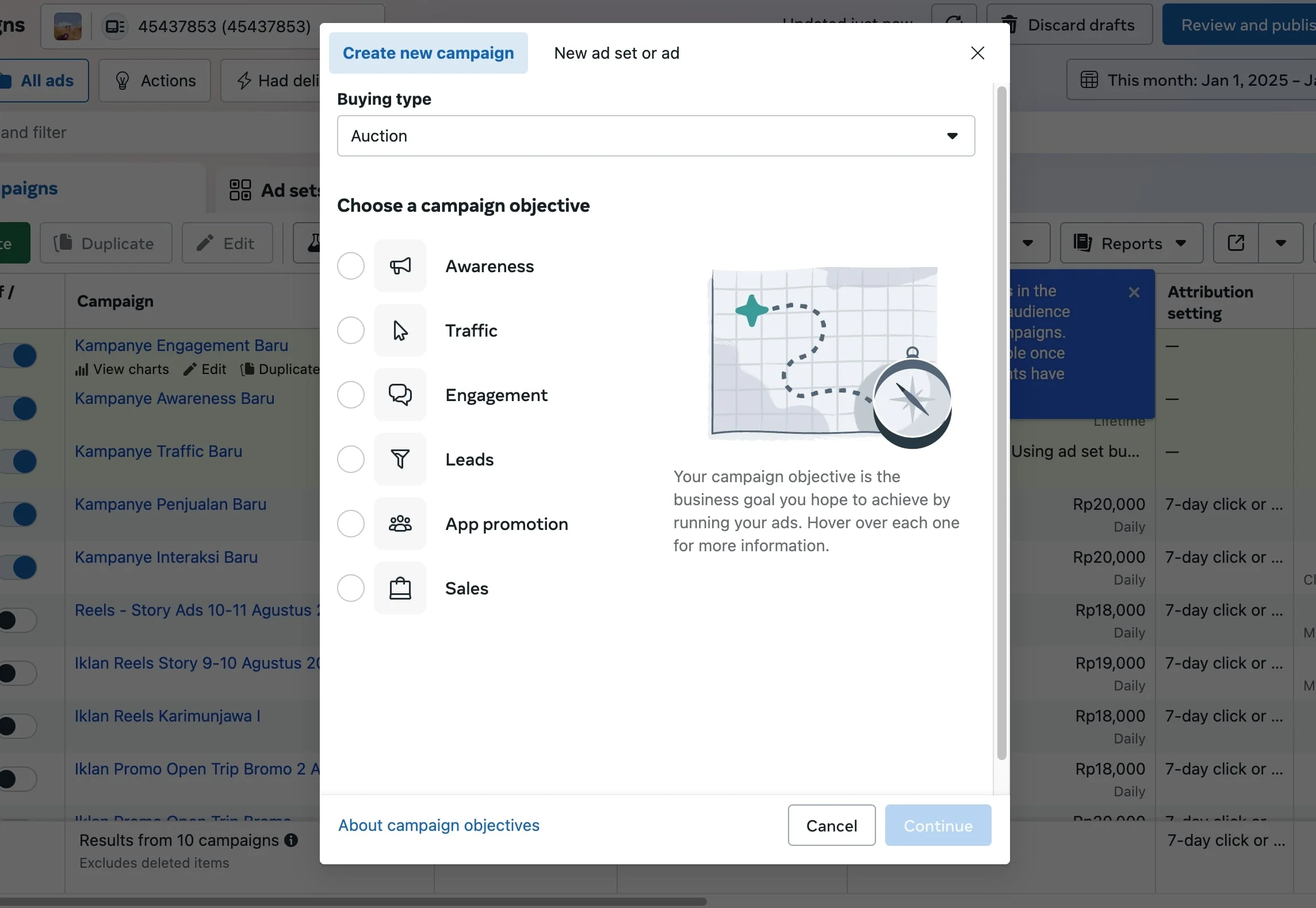Click the Engagement chat bubbles icon
The image size is (1316, 908).
400,395
